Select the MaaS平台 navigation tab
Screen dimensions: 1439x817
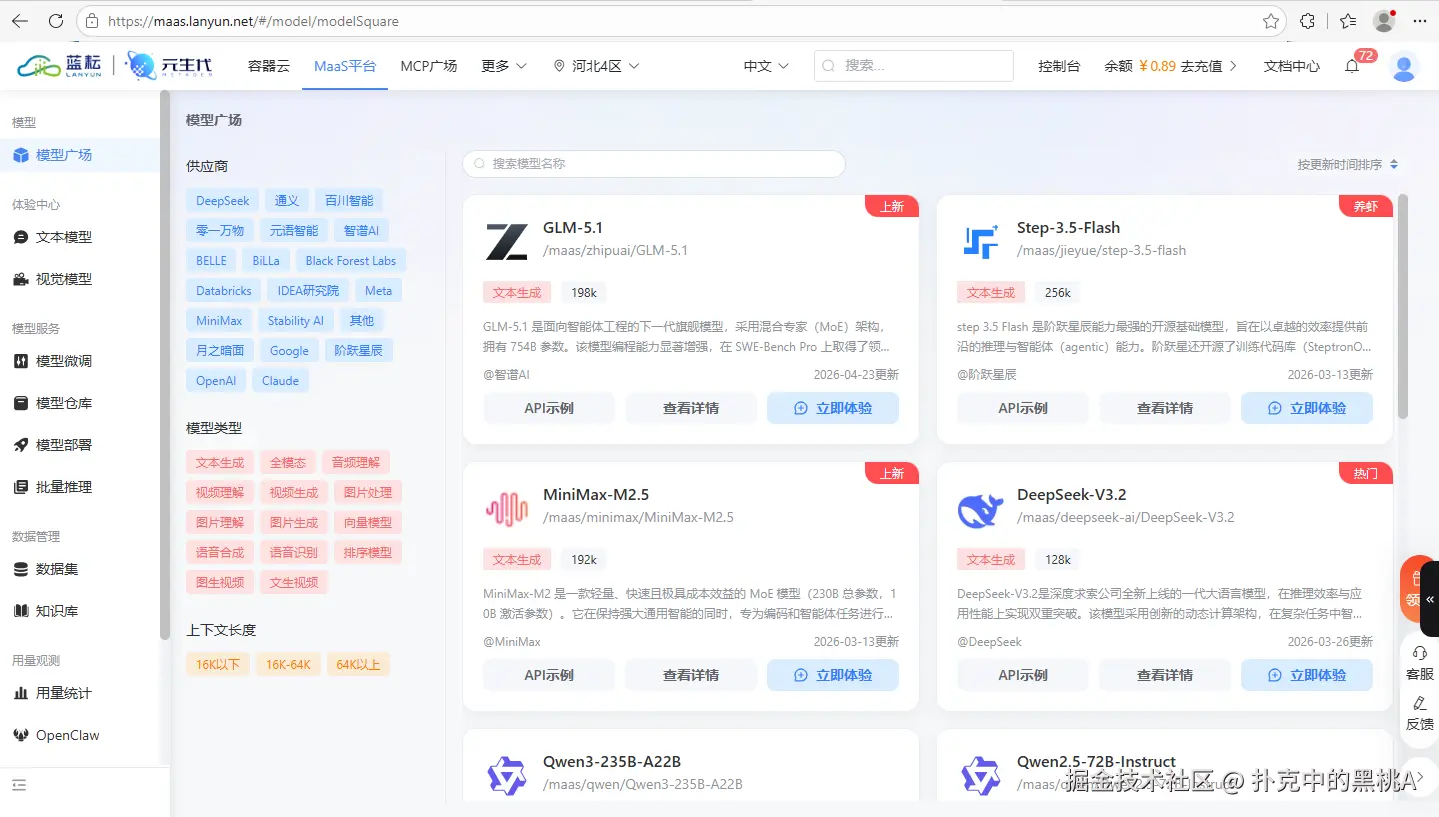coord(345,66)
